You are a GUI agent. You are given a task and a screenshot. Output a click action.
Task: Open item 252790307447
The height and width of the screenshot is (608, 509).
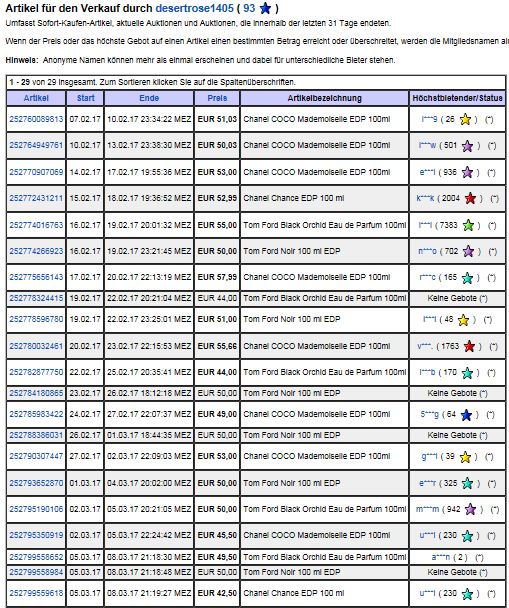point(36,456)
